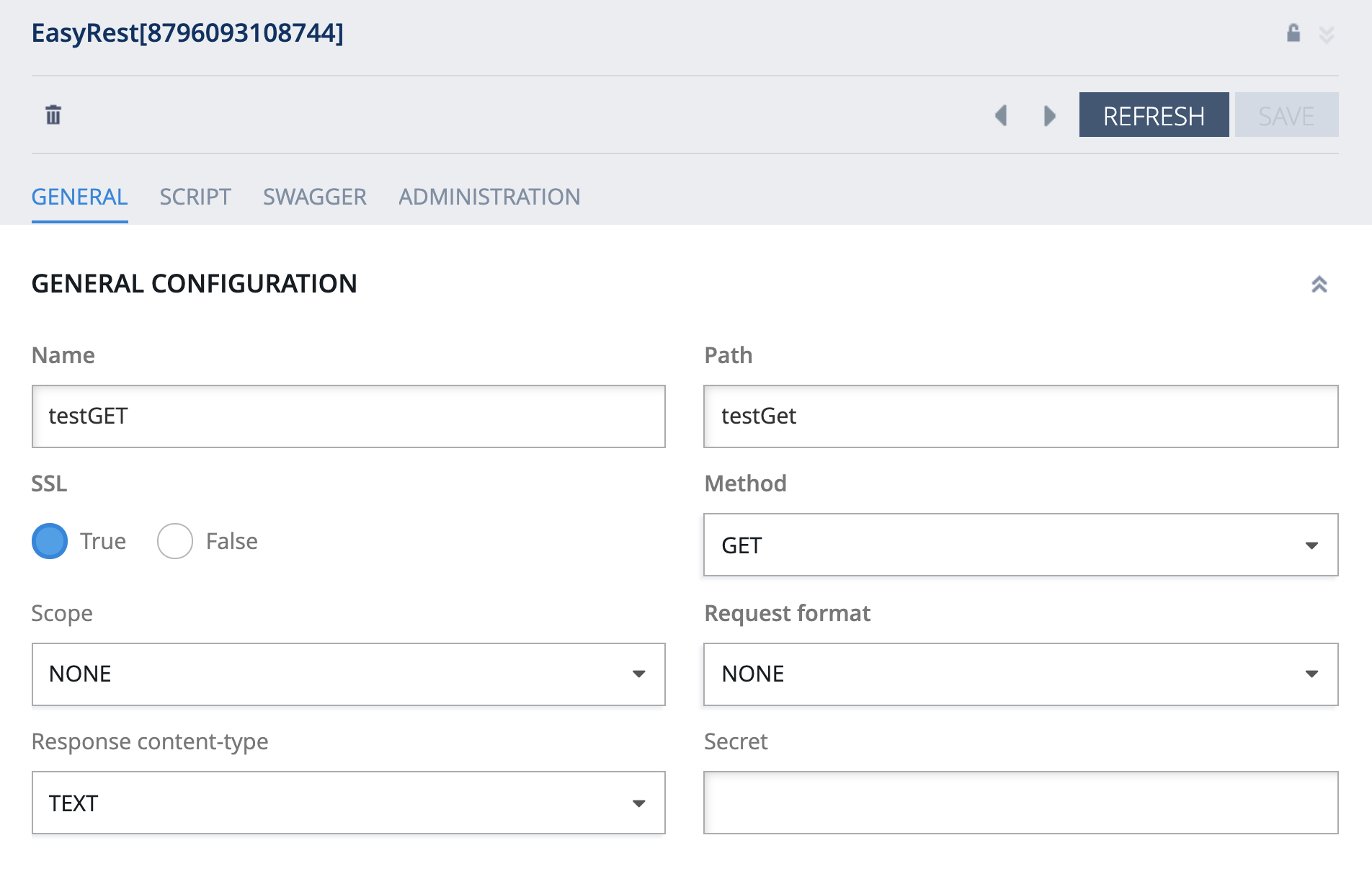Click the lock icon in header

pyautogui.click(x=1293, y=33)
